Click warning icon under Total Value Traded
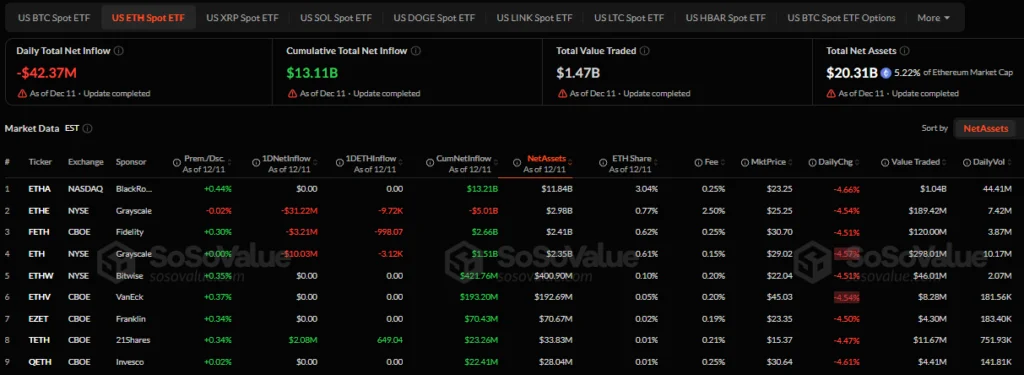This screenshot has width=1024, height=375. pos(562,93)
